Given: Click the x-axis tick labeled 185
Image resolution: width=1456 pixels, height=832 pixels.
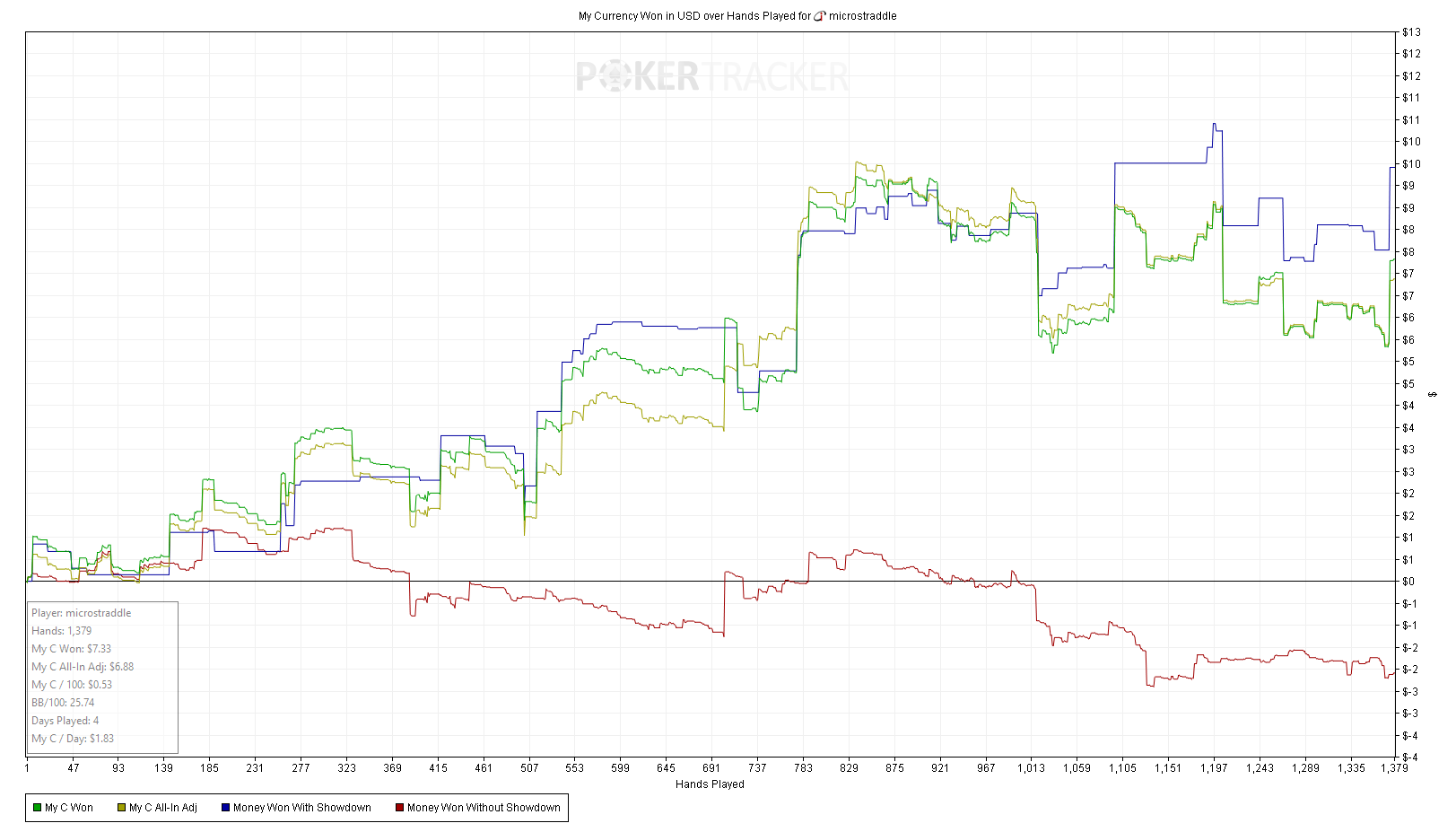Looking at the screenshot, I should coord(209,768).
